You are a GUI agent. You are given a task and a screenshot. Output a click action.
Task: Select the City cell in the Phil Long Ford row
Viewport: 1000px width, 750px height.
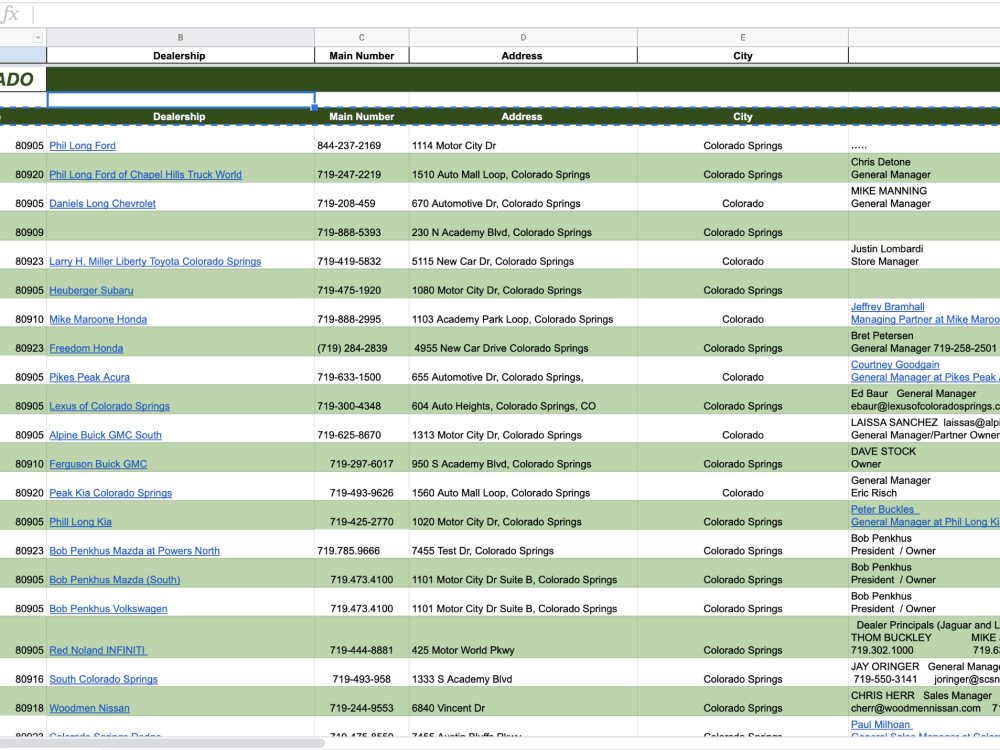(742, 140)
